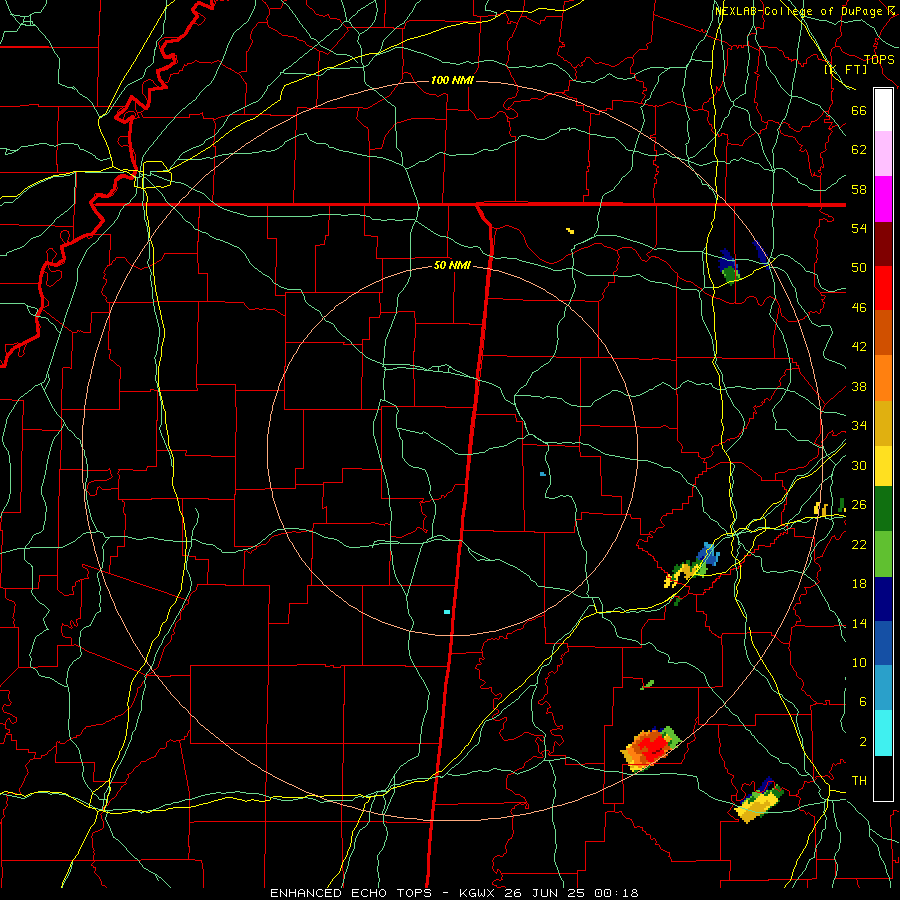Click the legend value 58
Viewport: 900px width, 900px height.
[859, 189]
